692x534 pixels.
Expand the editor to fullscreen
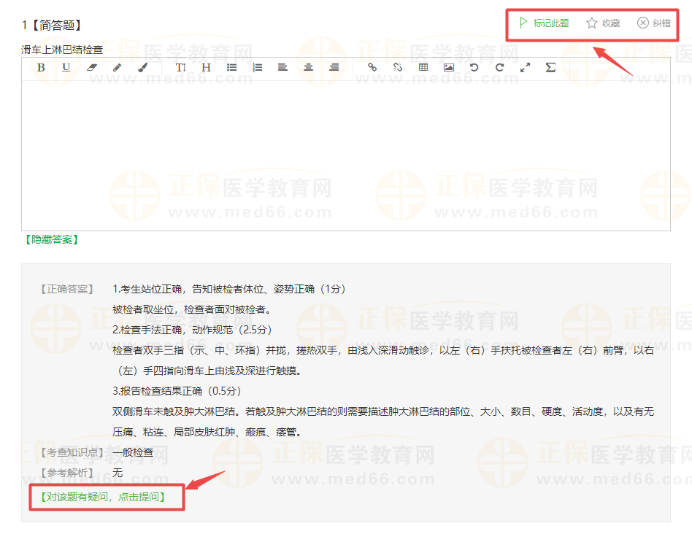click(525, 67)
